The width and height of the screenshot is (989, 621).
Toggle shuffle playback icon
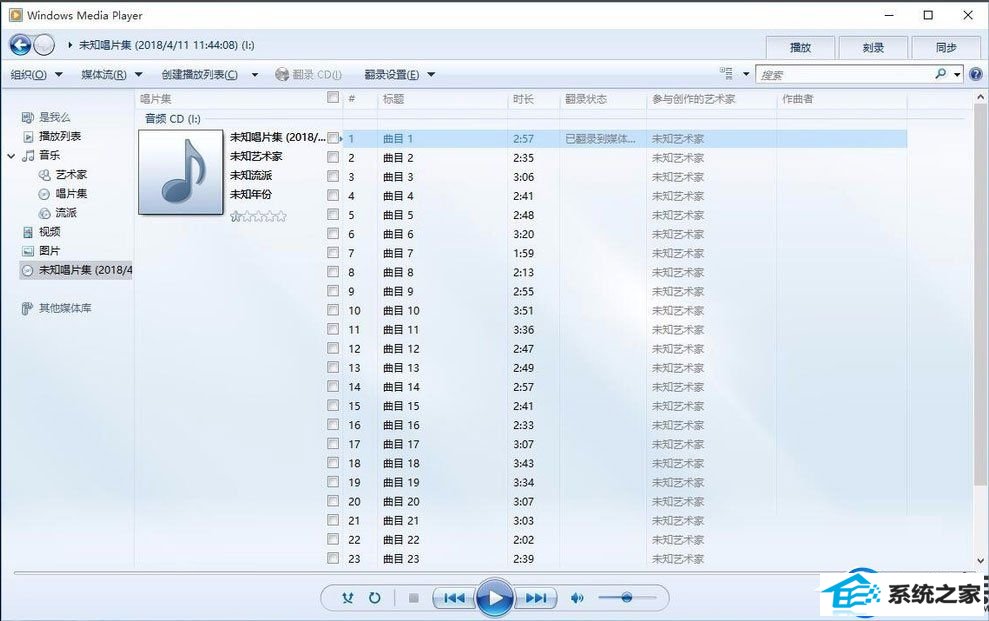tap(348, 598)
